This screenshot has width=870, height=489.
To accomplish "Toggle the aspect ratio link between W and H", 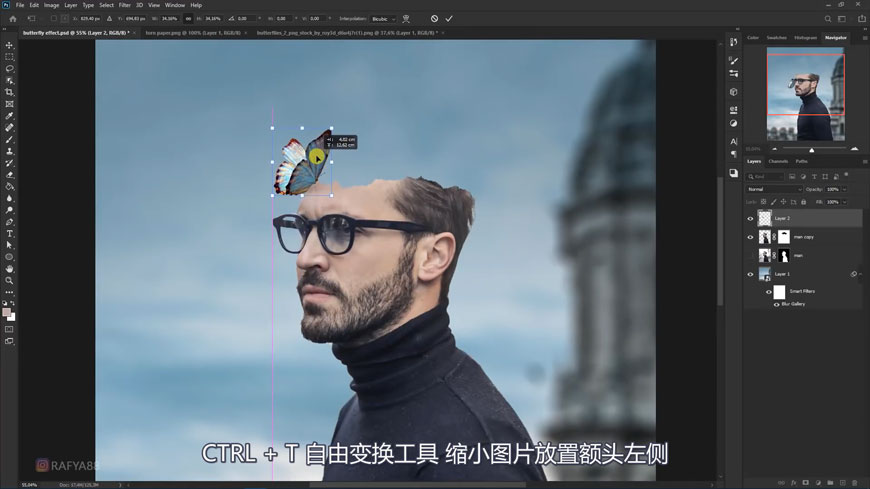I will [x=189, y=18].
